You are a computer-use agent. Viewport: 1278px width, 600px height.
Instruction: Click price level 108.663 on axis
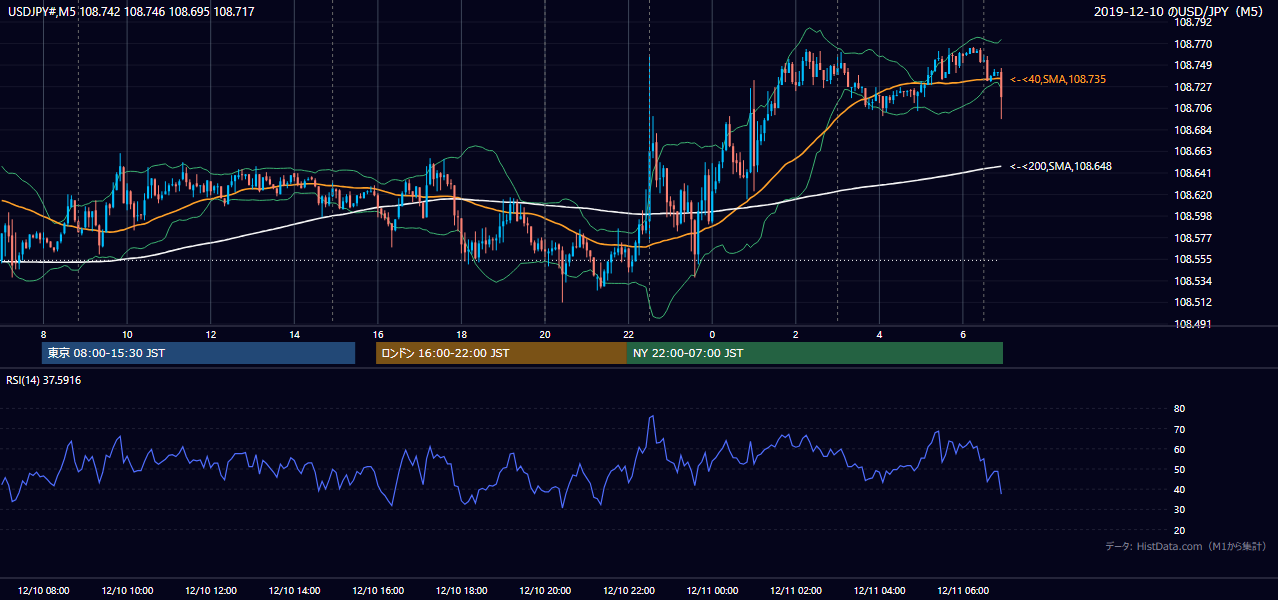tap(1192, 151)
